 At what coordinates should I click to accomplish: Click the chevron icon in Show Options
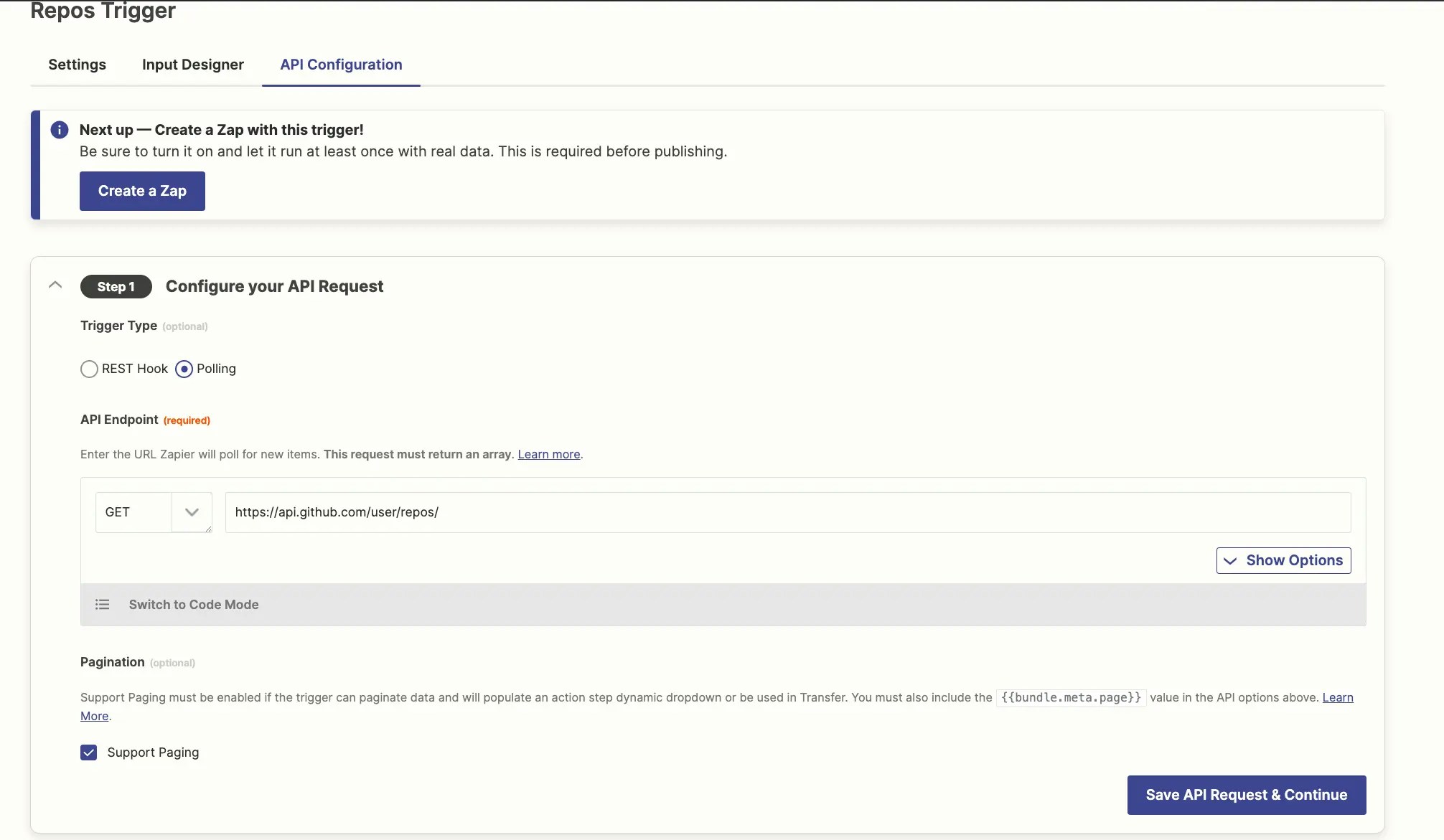pos(1230,561)
